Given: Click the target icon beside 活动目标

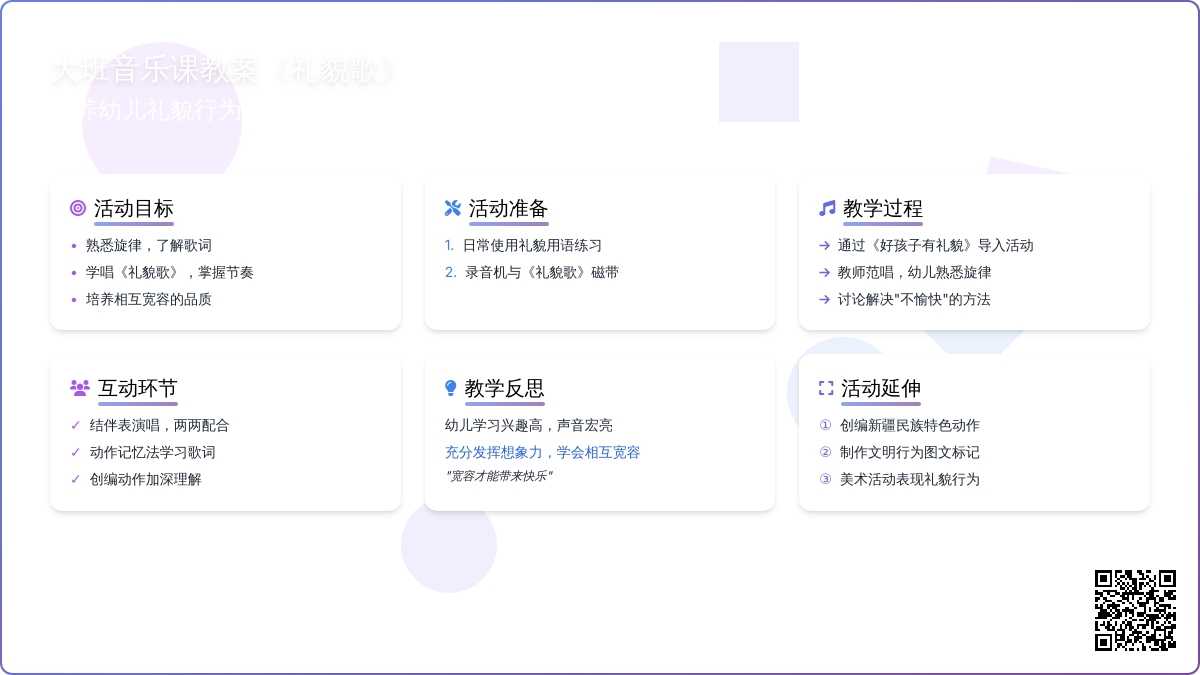Looking at the screenshot, I should pyautogui.click(x=78, y=208).
